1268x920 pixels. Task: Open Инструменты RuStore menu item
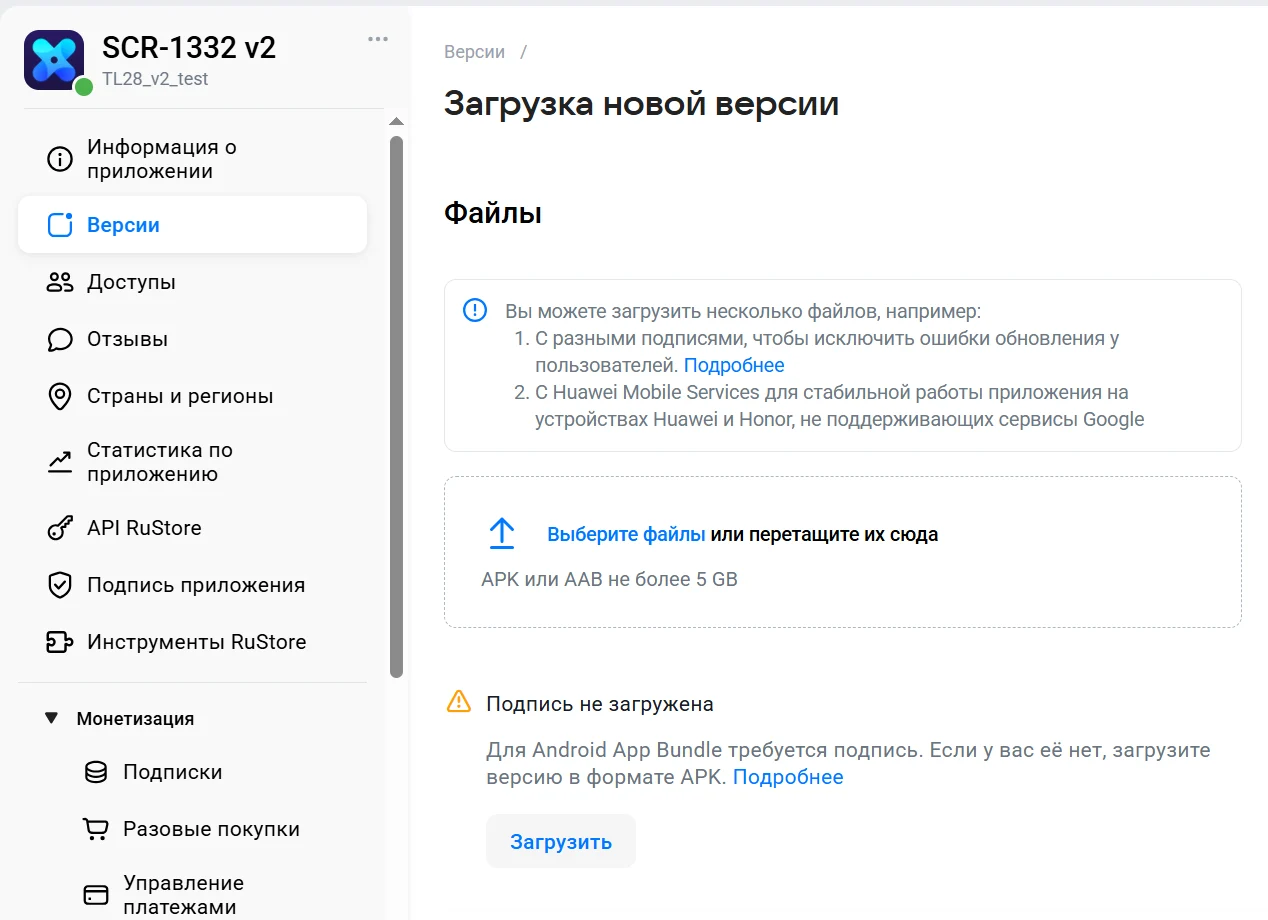pyautogui.click(x=192, y=642)
